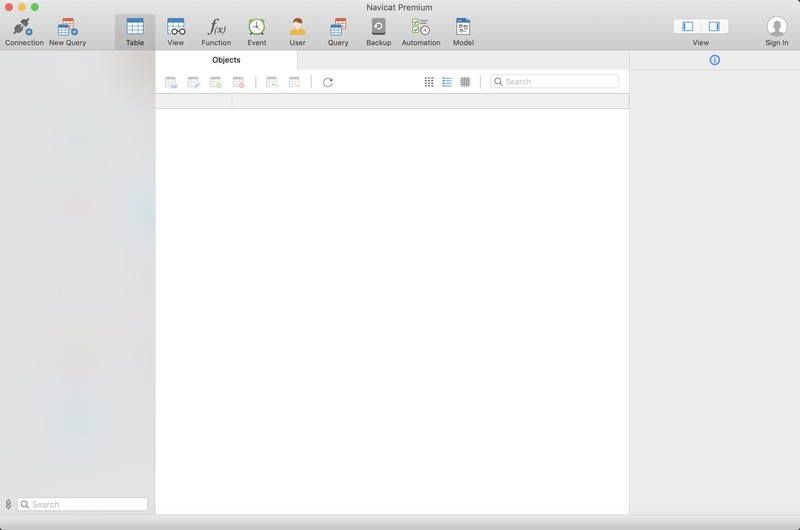This screenshot has width=800, height=530.
Task: Focus the connection Search field at the bottom left
Action: tap(83, 504)
